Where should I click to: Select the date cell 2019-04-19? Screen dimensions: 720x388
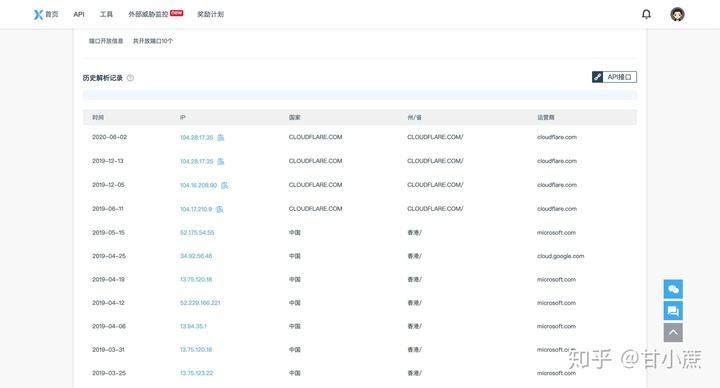tap(108, 280)
